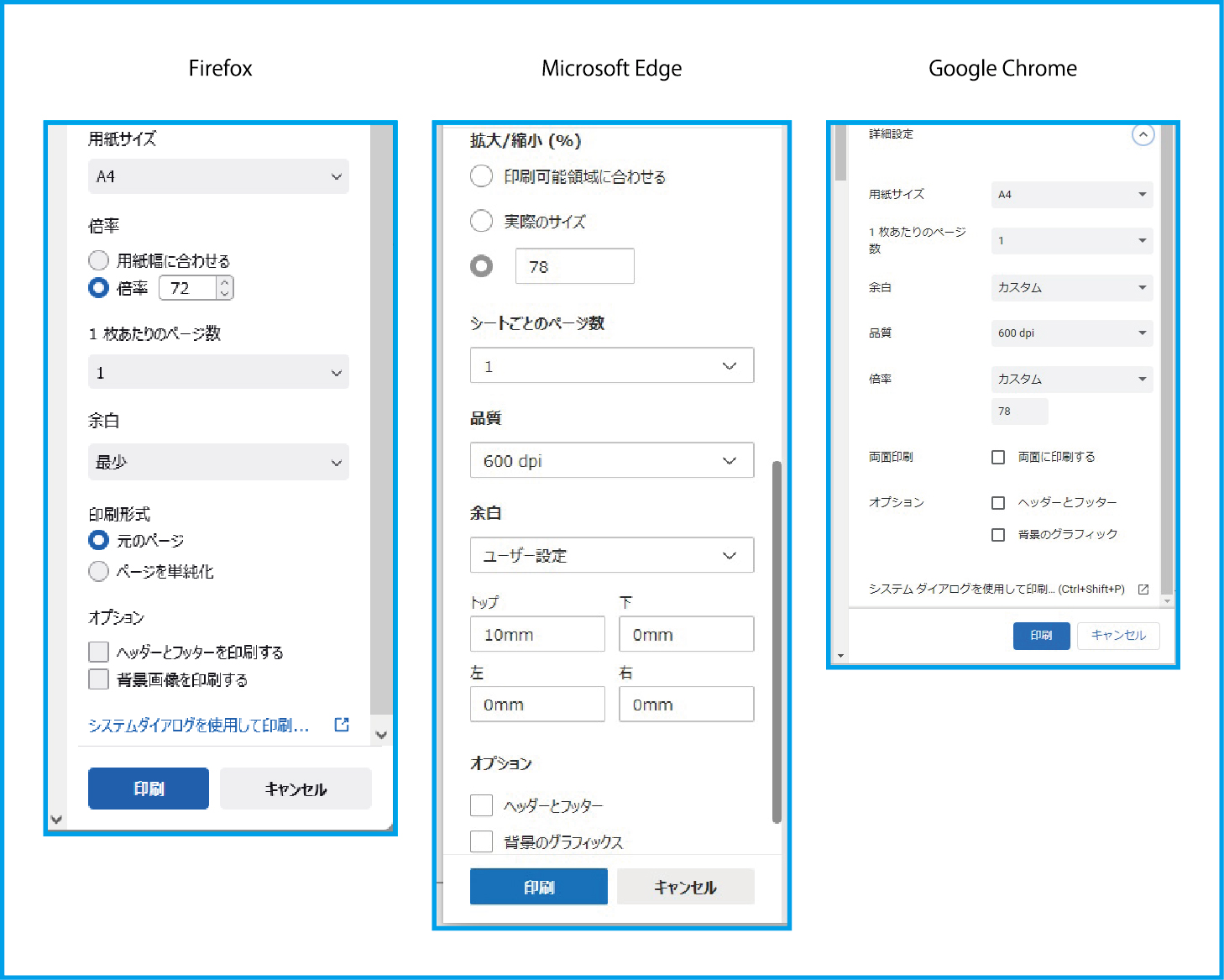Screen dimensions: 1224x980
Task: Click Firefox scrollbar down arrow
Action: (x=381, y=735)
